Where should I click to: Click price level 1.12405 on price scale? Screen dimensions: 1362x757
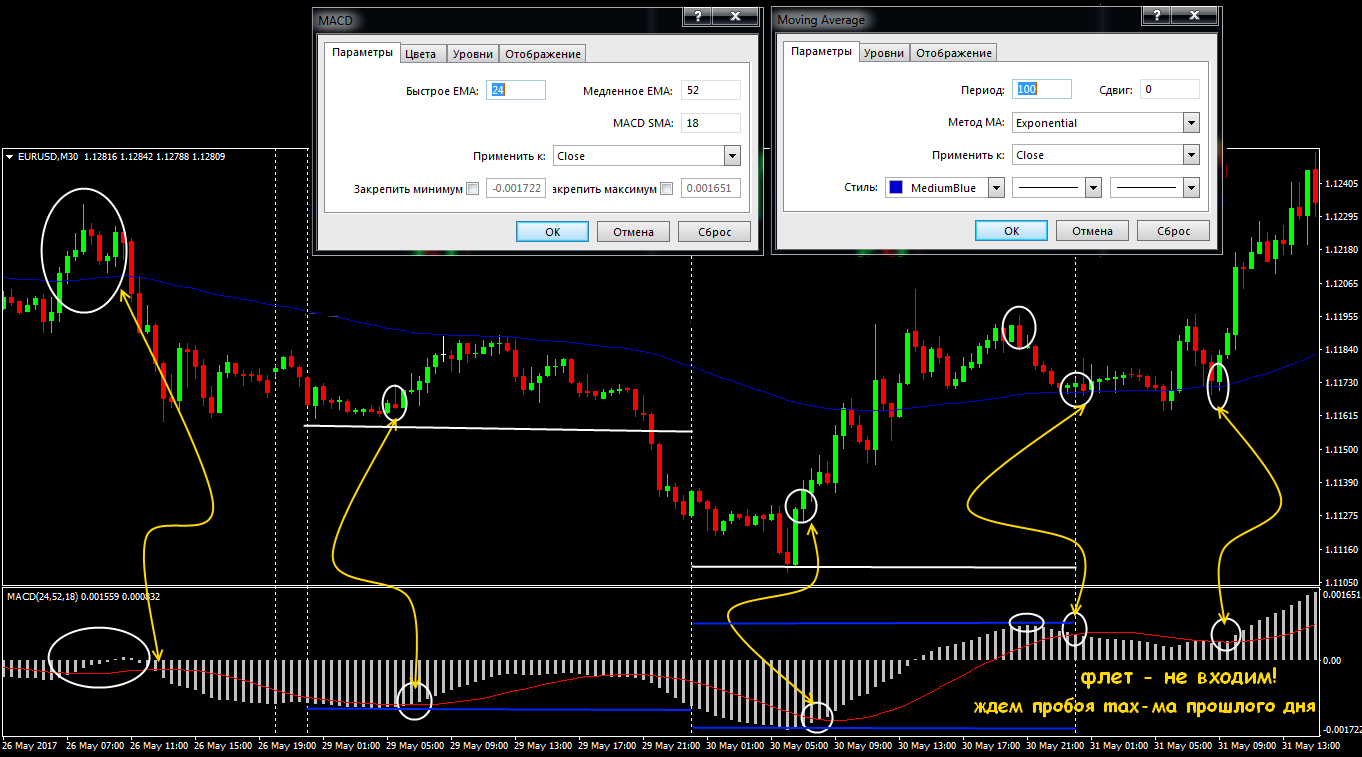click(x=1340, y=184)
